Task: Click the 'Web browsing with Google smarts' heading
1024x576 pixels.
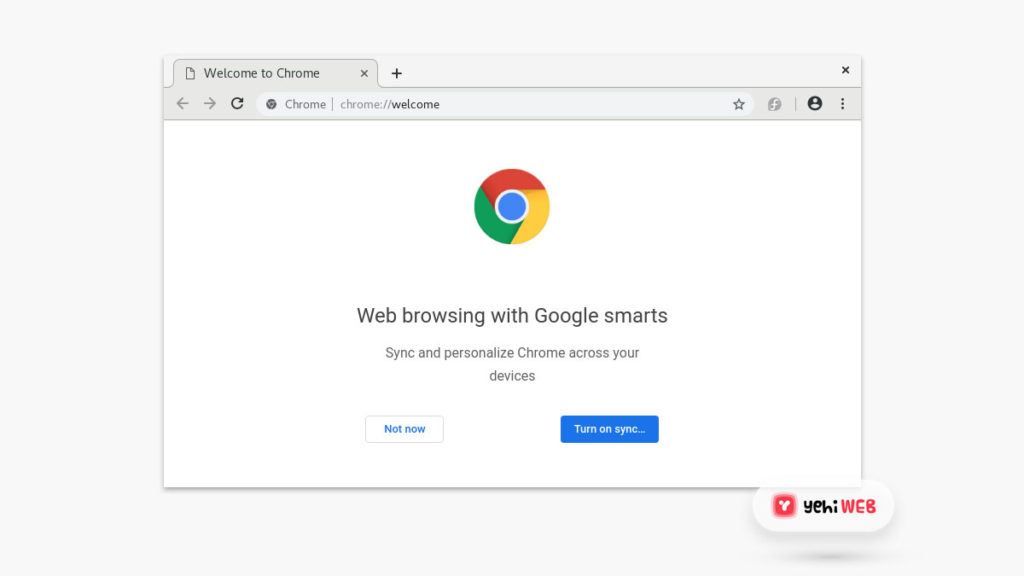Action: coord(512,316)
